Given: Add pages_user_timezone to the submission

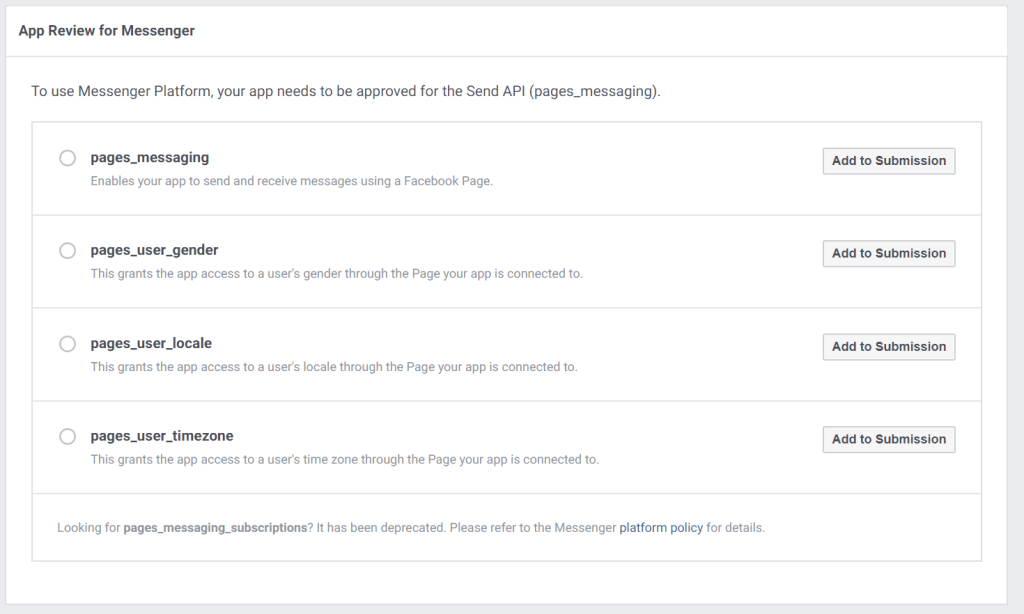Looking at the screenshot, I should click(888, 440).
